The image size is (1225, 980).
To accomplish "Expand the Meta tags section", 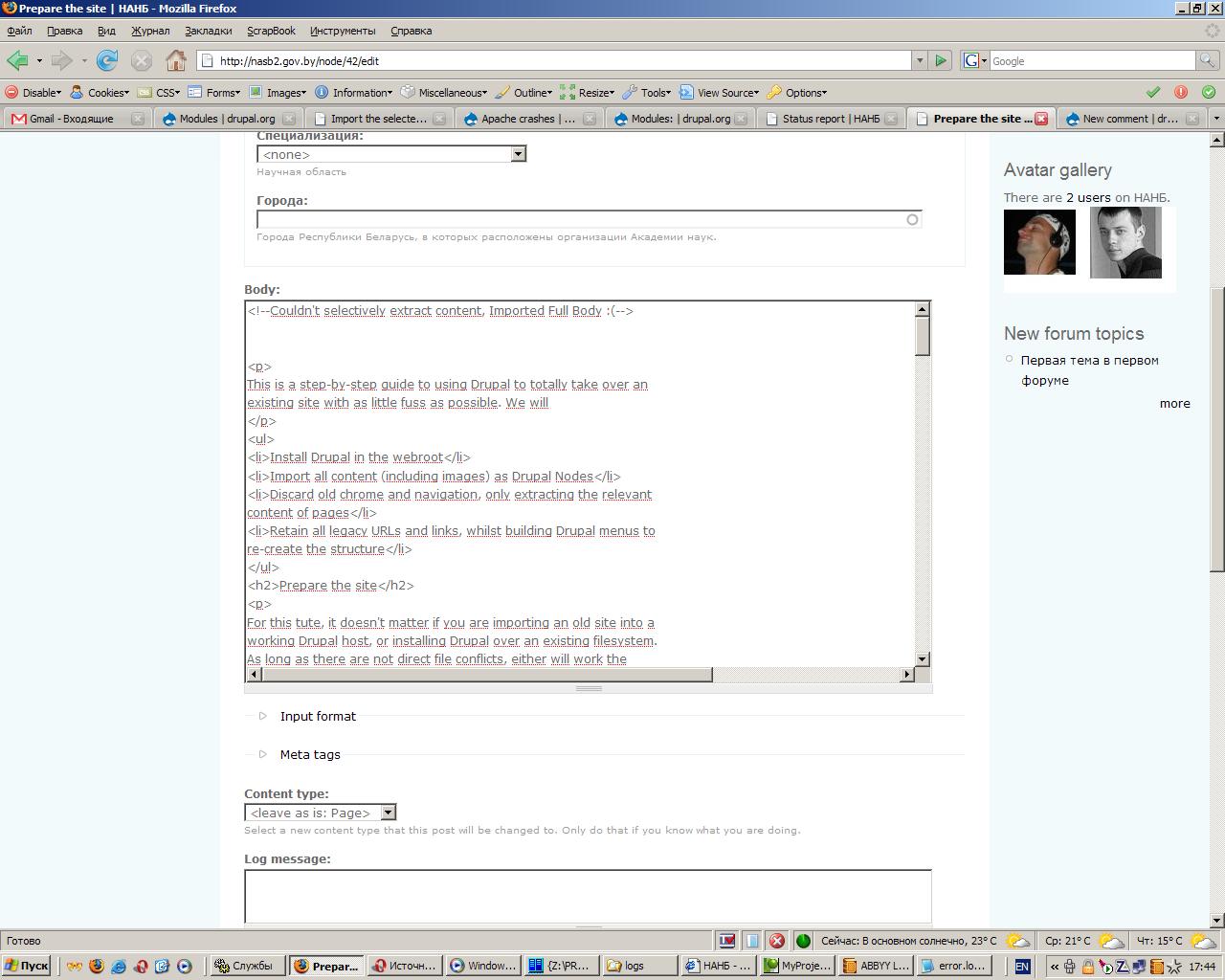I will [x=309, y=754].
